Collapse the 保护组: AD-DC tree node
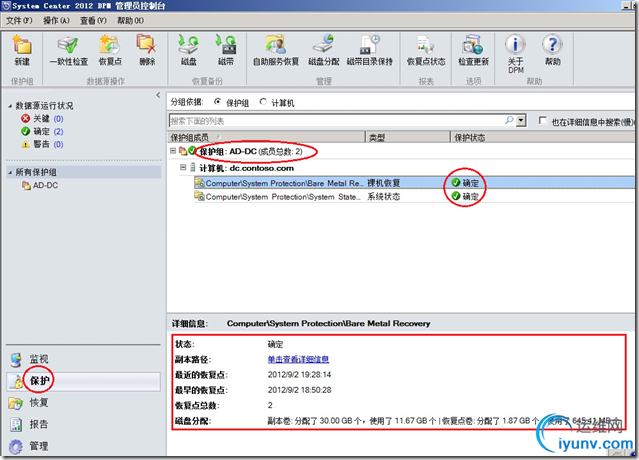The height and width of the screenshot is (460, 639). tap(173, 151)
